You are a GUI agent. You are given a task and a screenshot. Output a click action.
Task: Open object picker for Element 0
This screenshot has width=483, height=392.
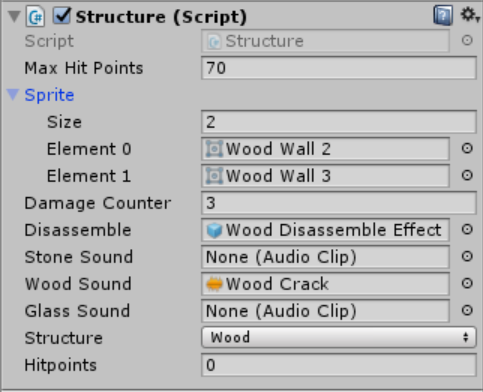(x=467, y=148)
